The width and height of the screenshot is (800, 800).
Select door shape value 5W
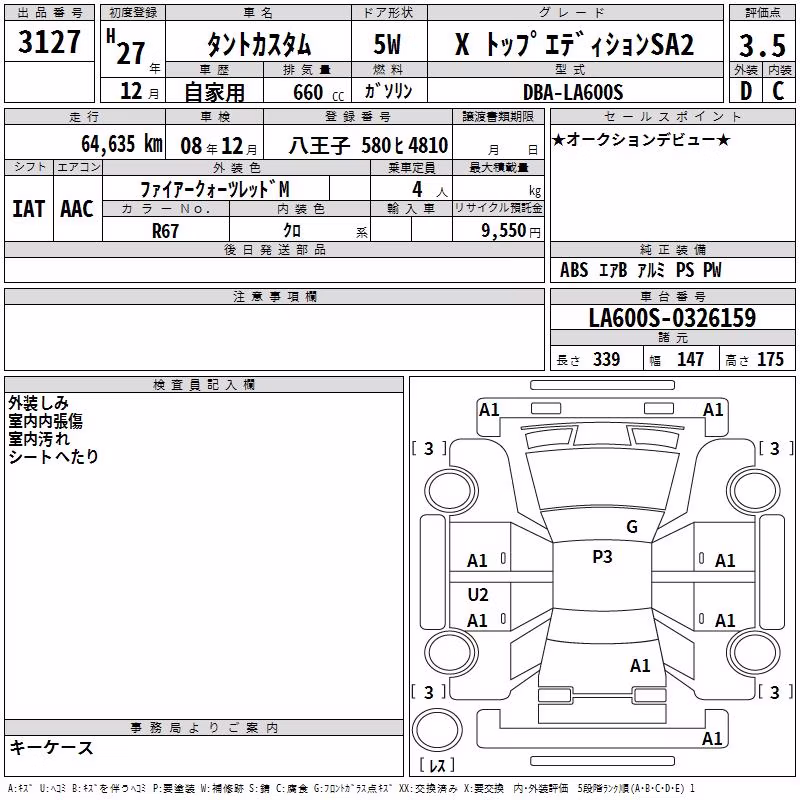pos(387,44)
